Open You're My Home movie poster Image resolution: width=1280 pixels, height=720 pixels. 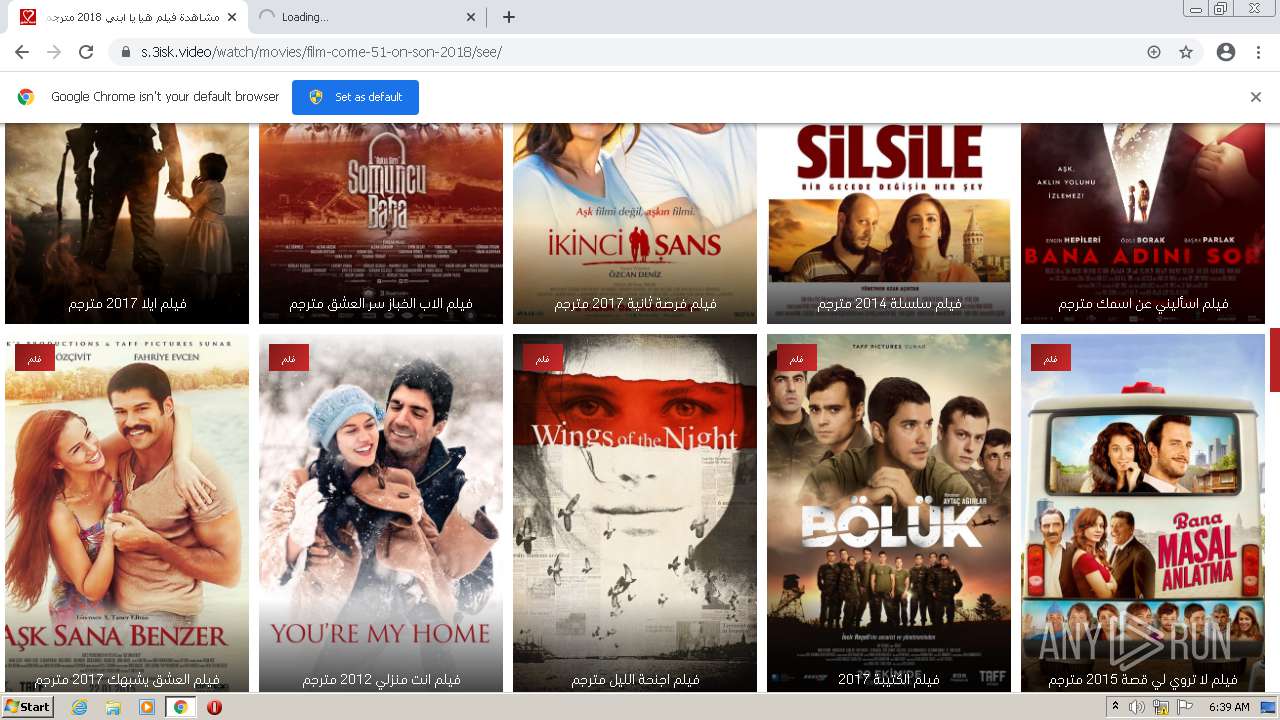381,513
